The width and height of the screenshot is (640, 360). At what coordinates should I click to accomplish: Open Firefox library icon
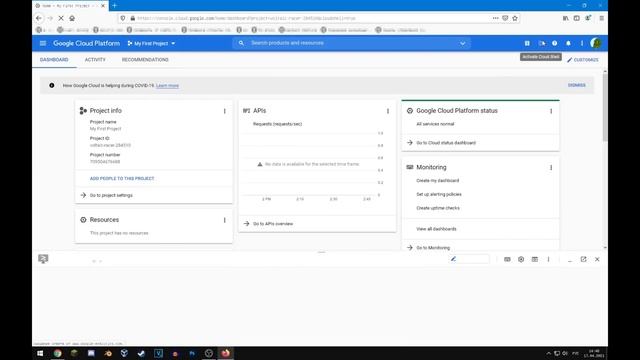pos(565,18)
